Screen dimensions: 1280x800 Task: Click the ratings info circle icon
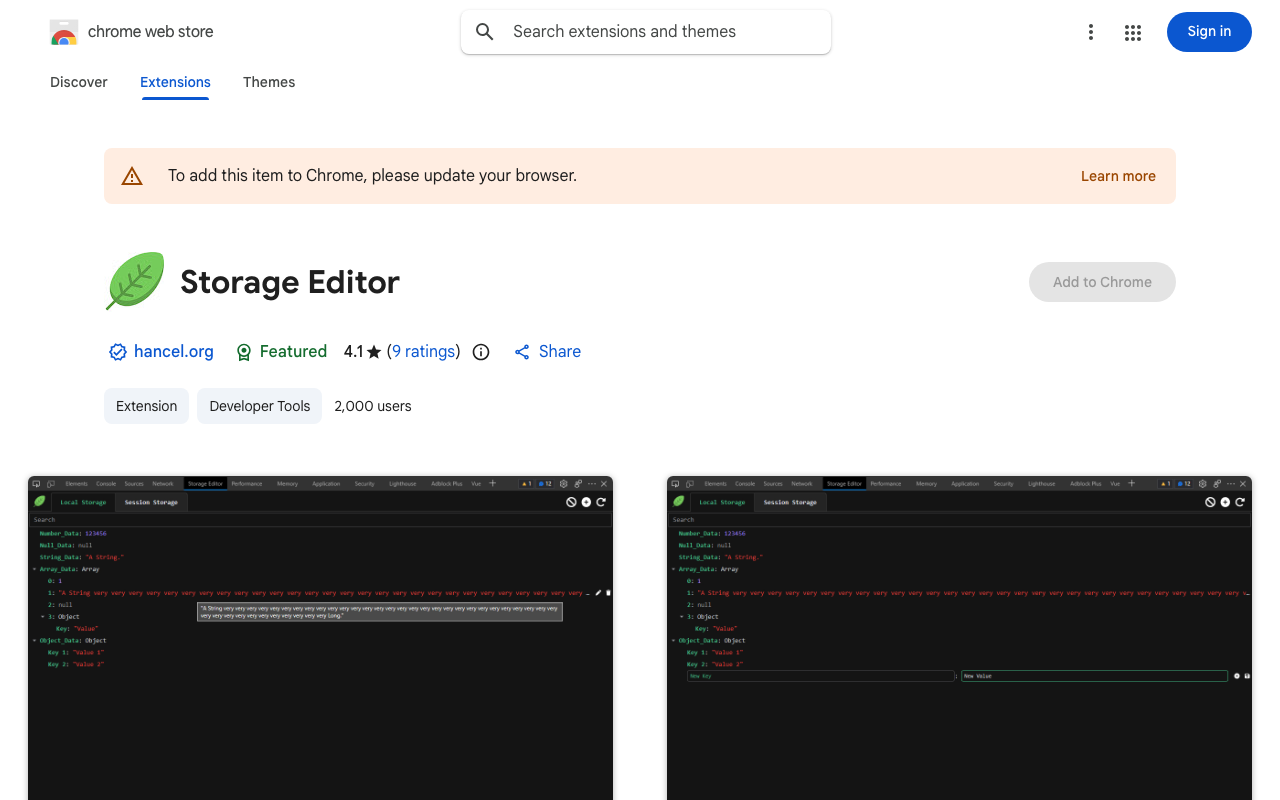pyautogui.click(x=481, y=352)
